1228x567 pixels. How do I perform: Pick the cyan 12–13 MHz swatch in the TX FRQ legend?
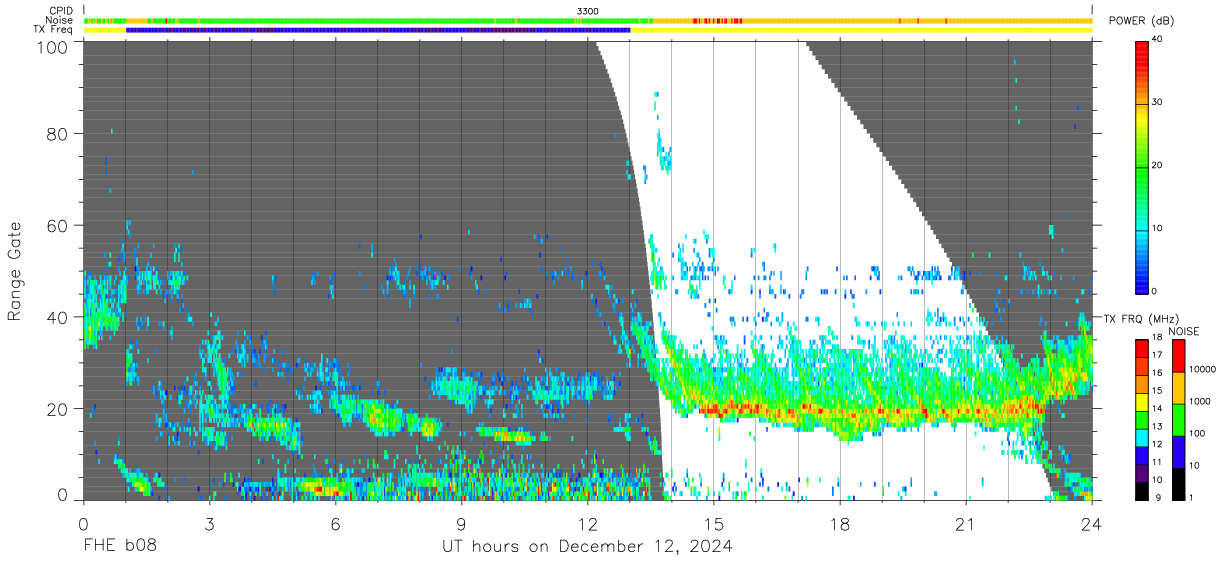(x=1142, y=436)
